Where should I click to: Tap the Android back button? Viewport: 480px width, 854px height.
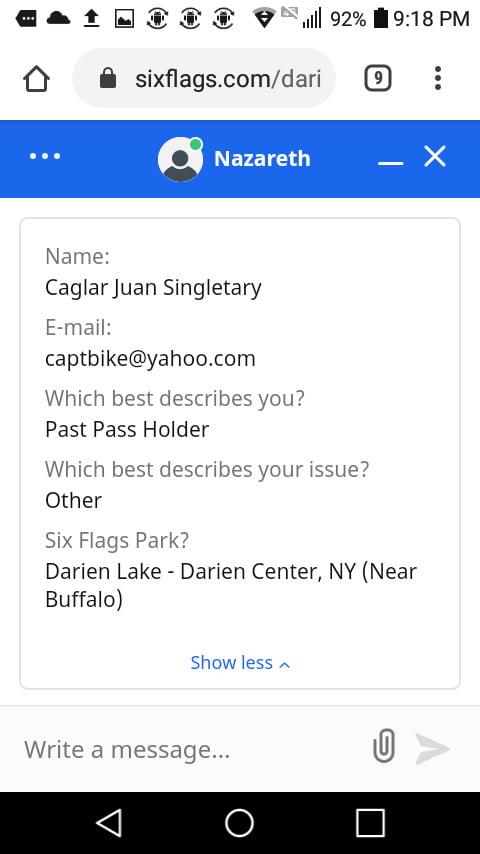pyautogui.click(x=109, y=822)
